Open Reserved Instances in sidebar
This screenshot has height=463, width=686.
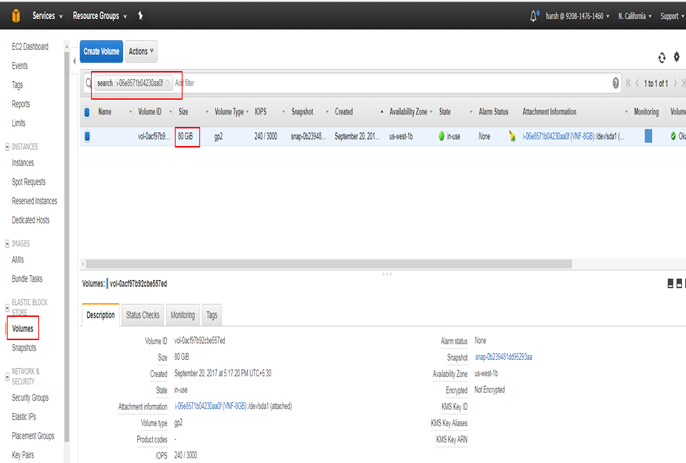click(34, 201)
